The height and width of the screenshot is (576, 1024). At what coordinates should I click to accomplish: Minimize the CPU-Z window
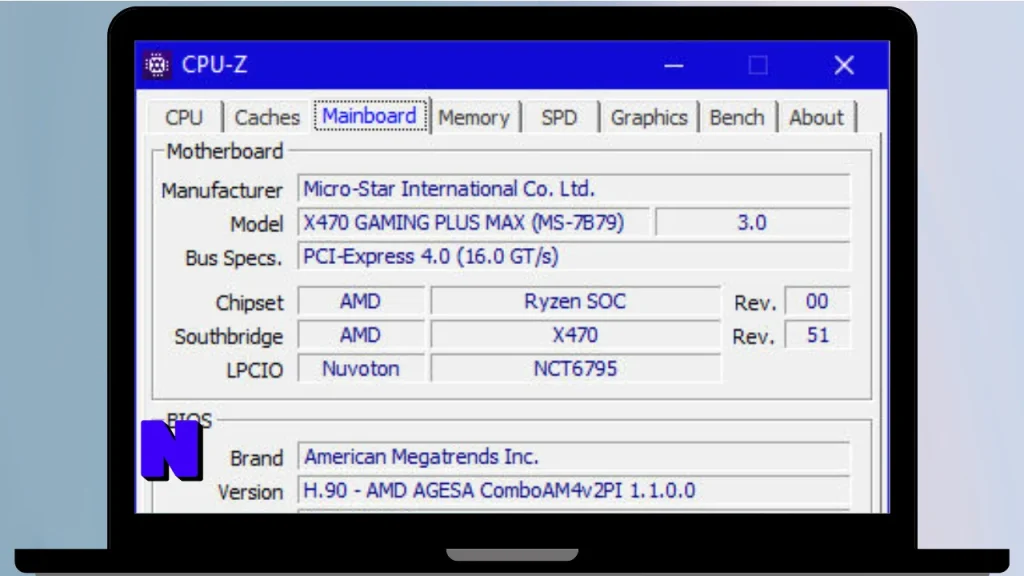[x=673, y=65]
